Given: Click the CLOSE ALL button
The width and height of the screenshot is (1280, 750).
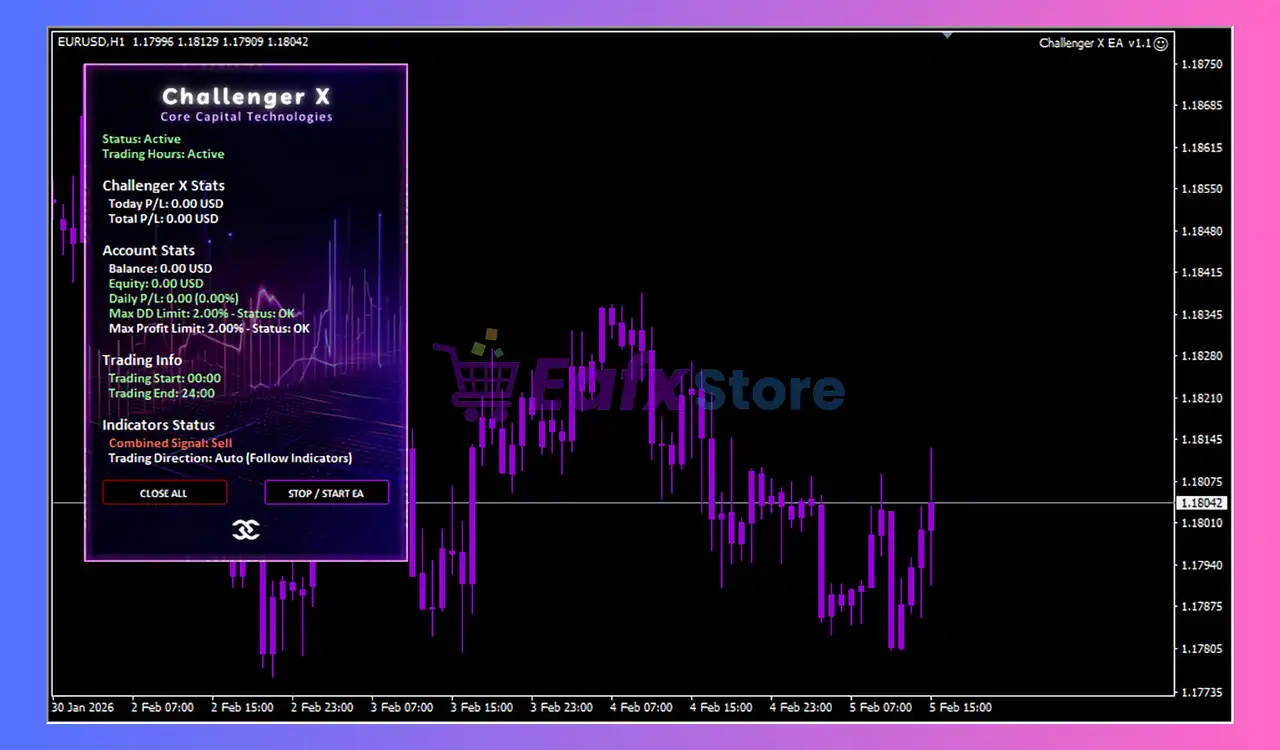Looking at the screenshot, I should click(x=164, y=493).
